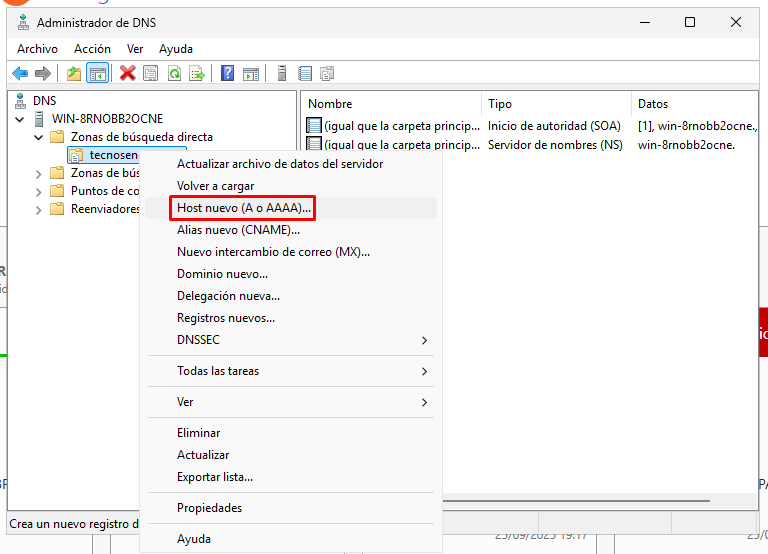768x554 pixels.
Task: Click the back arrow toolbar icon
Action: pyautogui.click(x=20, y=73)
